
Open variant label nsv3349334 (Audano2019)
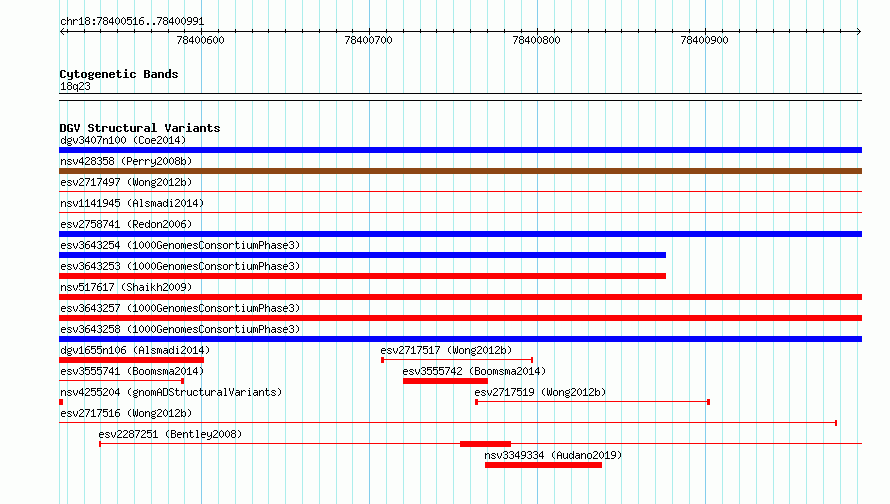click(553, 455)
